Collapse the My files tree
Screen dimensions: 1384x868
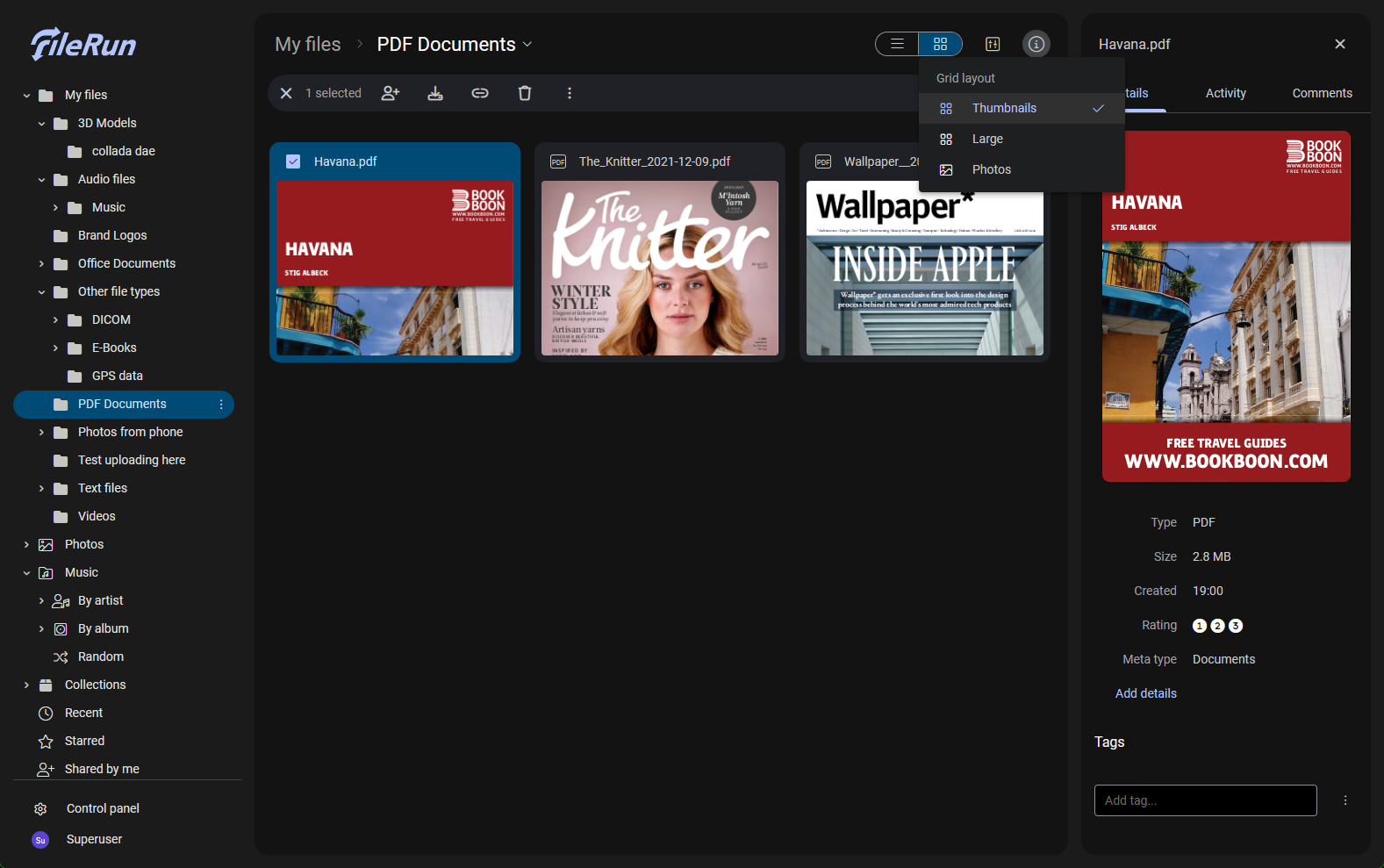coord(26,95)
